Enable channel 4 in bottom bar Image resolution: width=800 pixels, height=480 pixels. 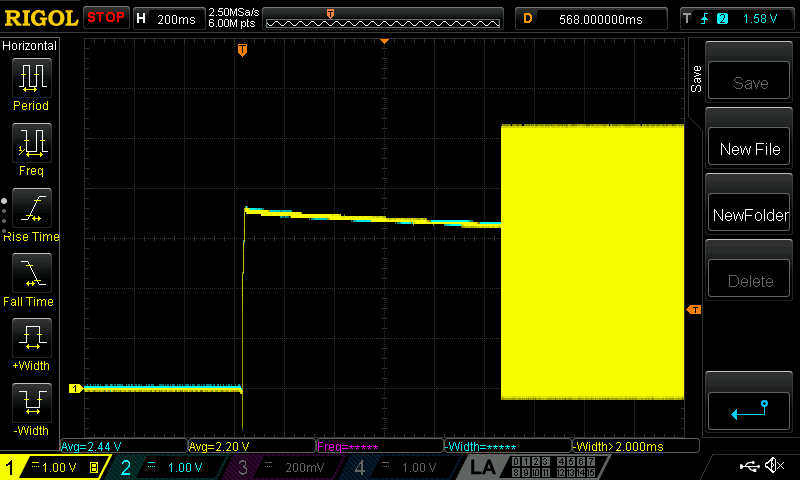click(400, 467)
